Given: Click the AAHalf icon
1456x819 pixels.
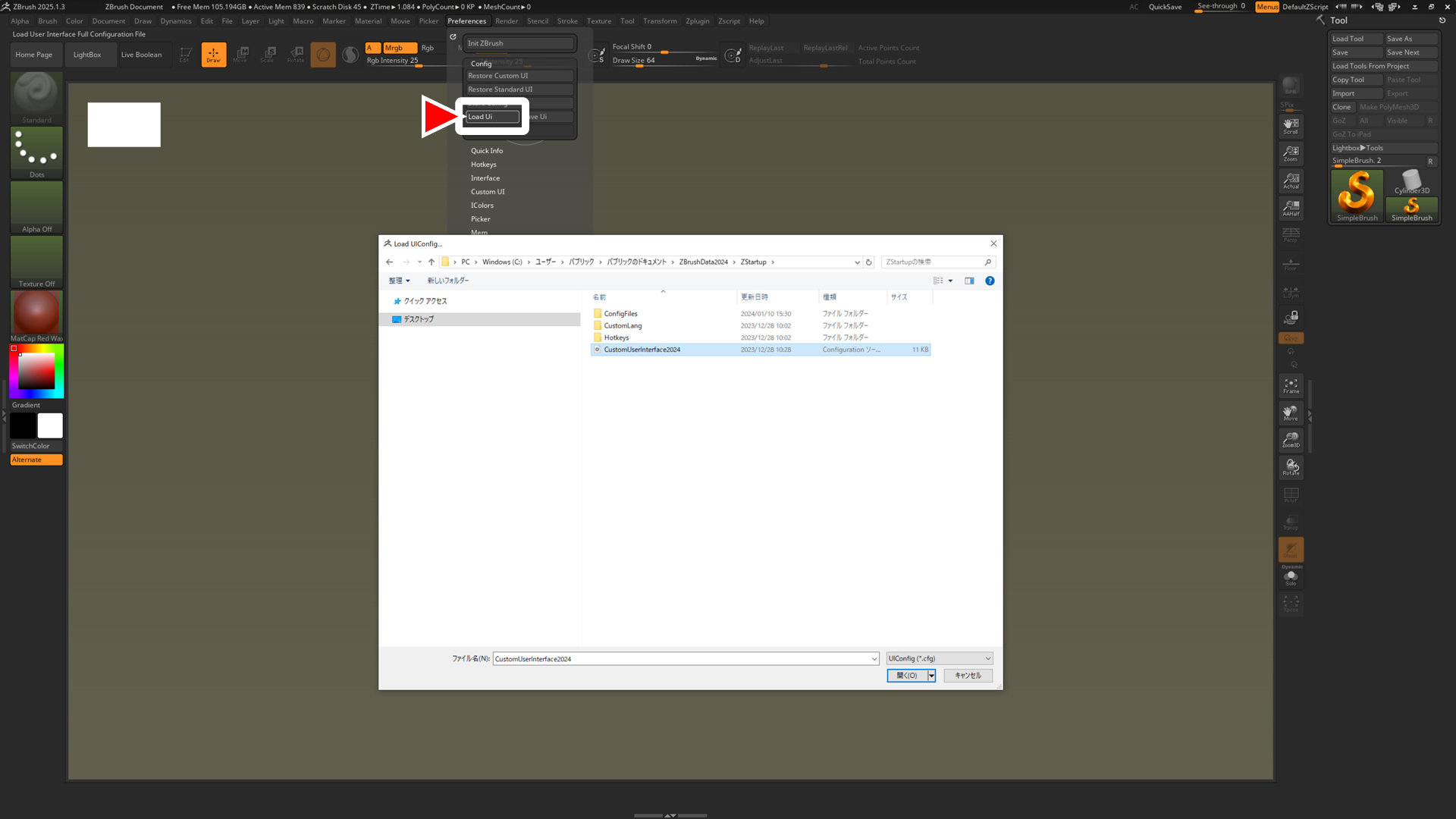Looking at the screenshot, I should (1291, 207).
